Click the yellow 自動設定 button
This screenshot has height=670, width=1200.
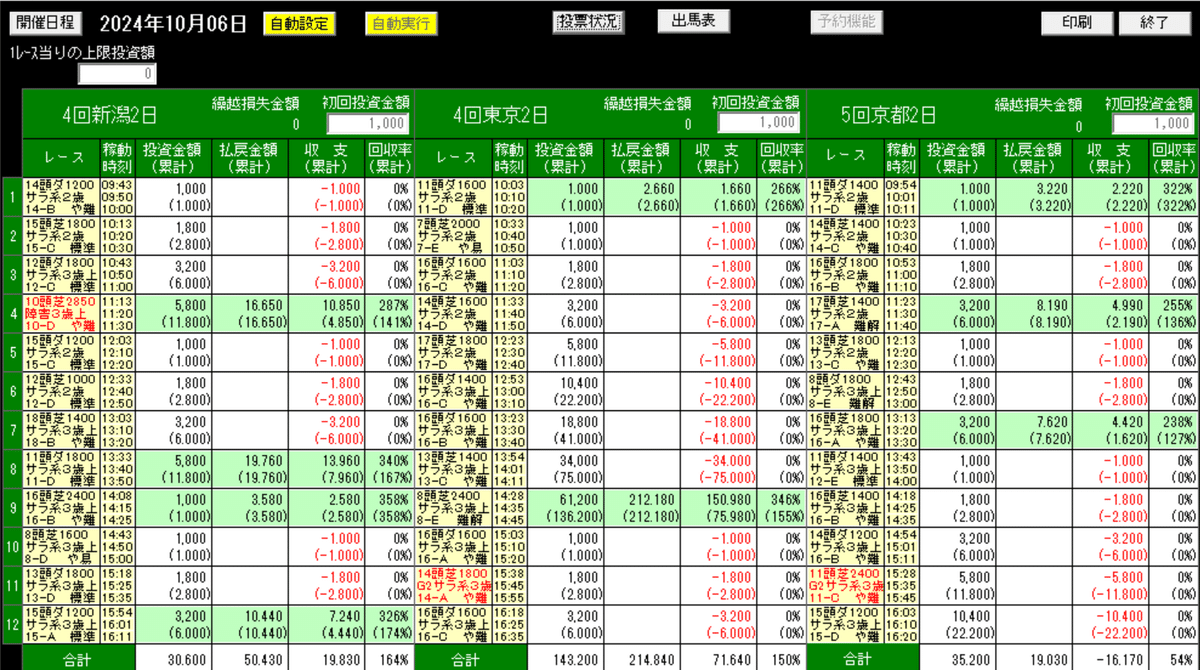click(299, 23)
